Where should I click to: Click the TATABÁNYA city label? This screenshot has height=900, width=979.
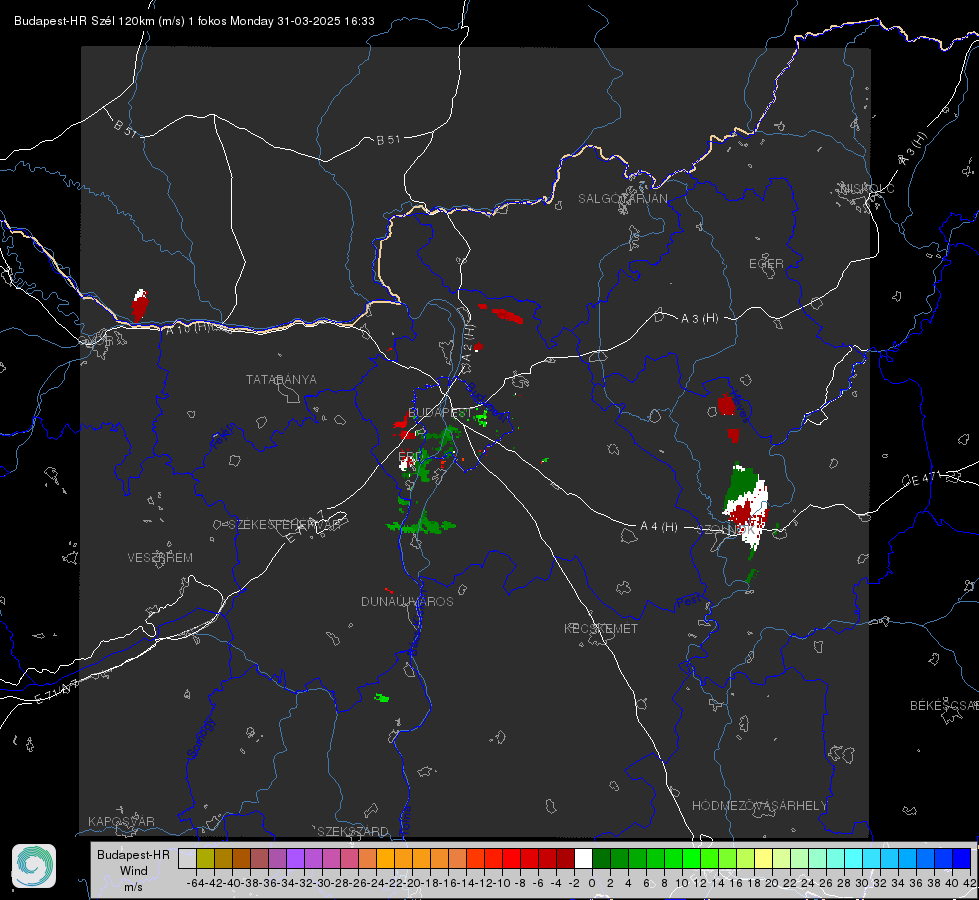click(x=281, y=380)
